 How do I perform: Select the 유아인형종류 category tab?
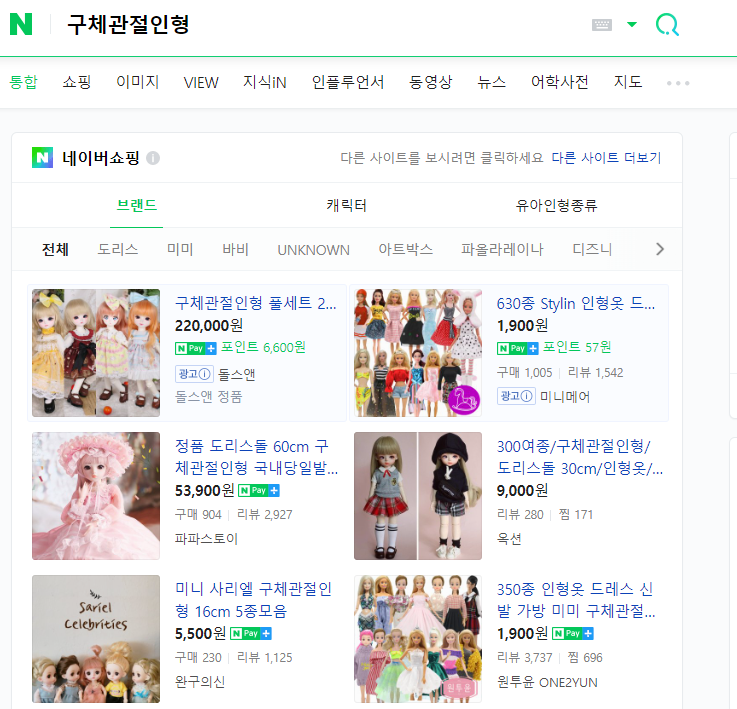556,205
